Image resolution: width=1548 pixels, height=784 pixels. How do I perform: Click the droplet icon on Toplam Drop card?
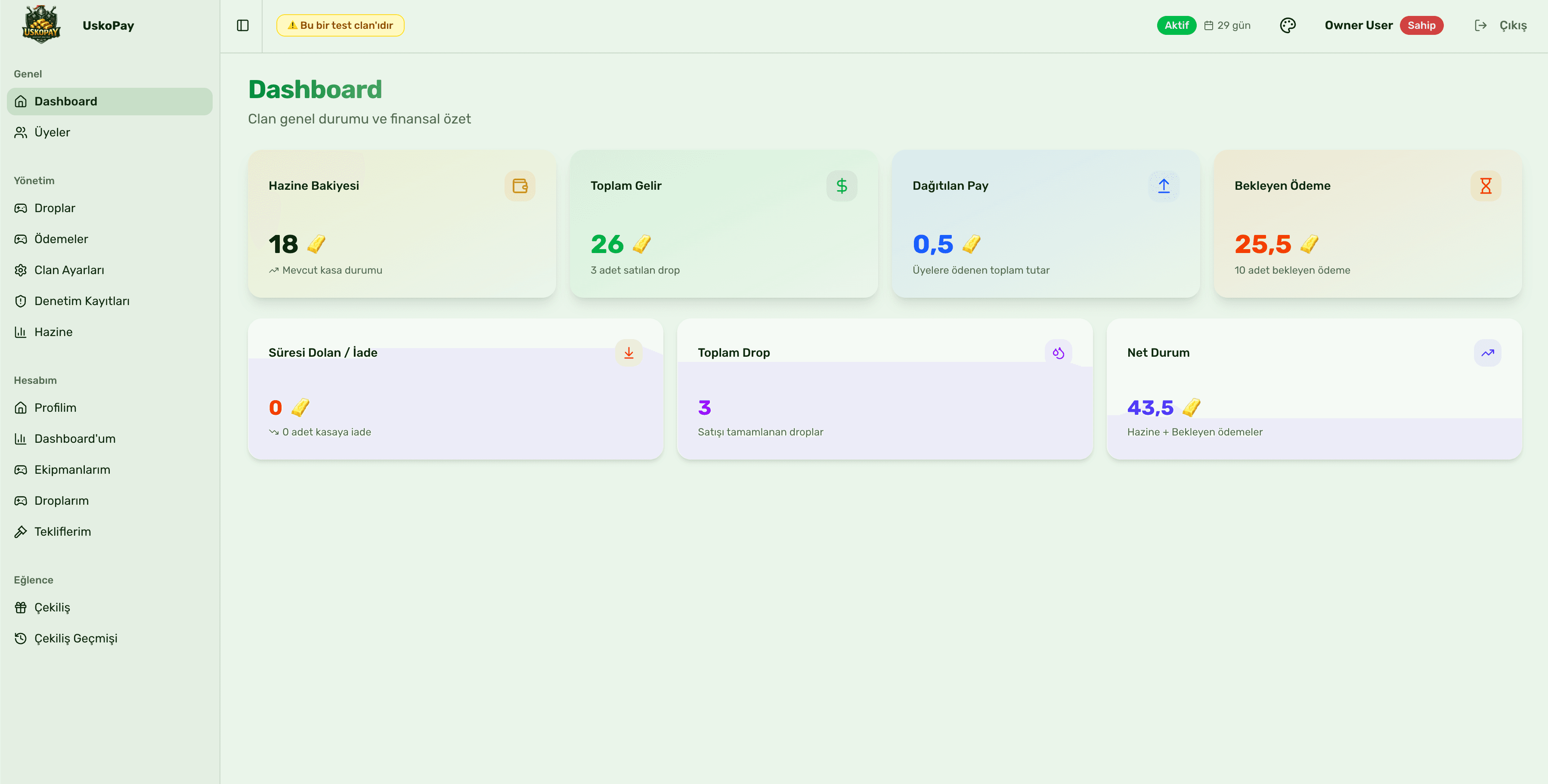pyautogui.click(x=1058, y=353)
